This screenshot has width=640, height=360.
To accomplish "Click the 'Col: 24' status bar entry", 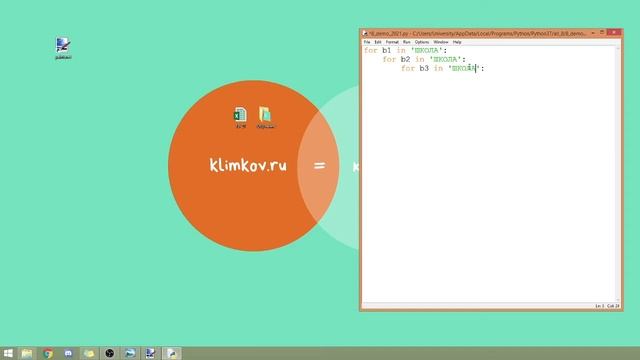I will (x=613, y=306).
